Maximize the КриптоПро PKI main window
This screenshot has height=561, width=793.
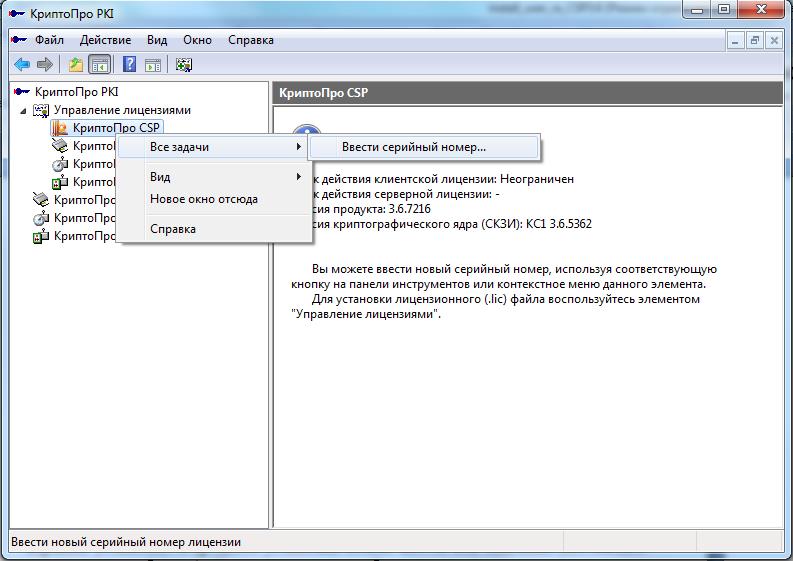724,9
